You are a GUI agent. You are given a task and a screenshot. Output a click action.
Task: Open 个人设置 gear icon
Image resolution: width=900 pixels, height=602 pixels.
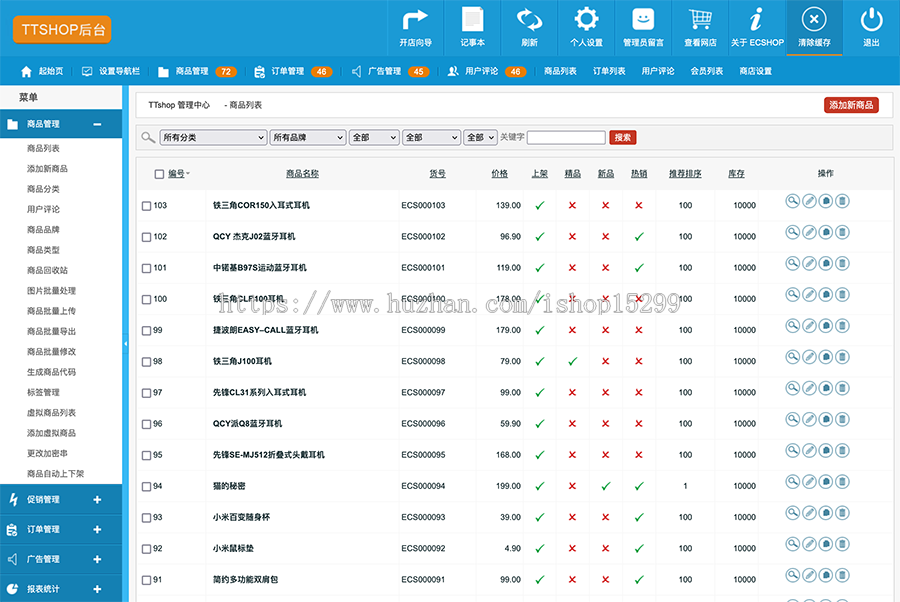tap(586, 28)
